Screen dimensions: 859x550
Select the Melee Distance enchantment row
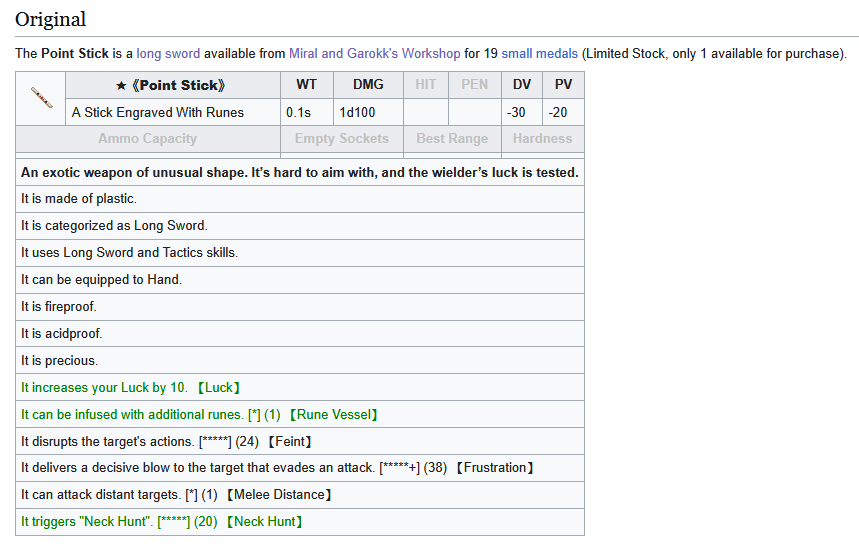pos(300,495)
